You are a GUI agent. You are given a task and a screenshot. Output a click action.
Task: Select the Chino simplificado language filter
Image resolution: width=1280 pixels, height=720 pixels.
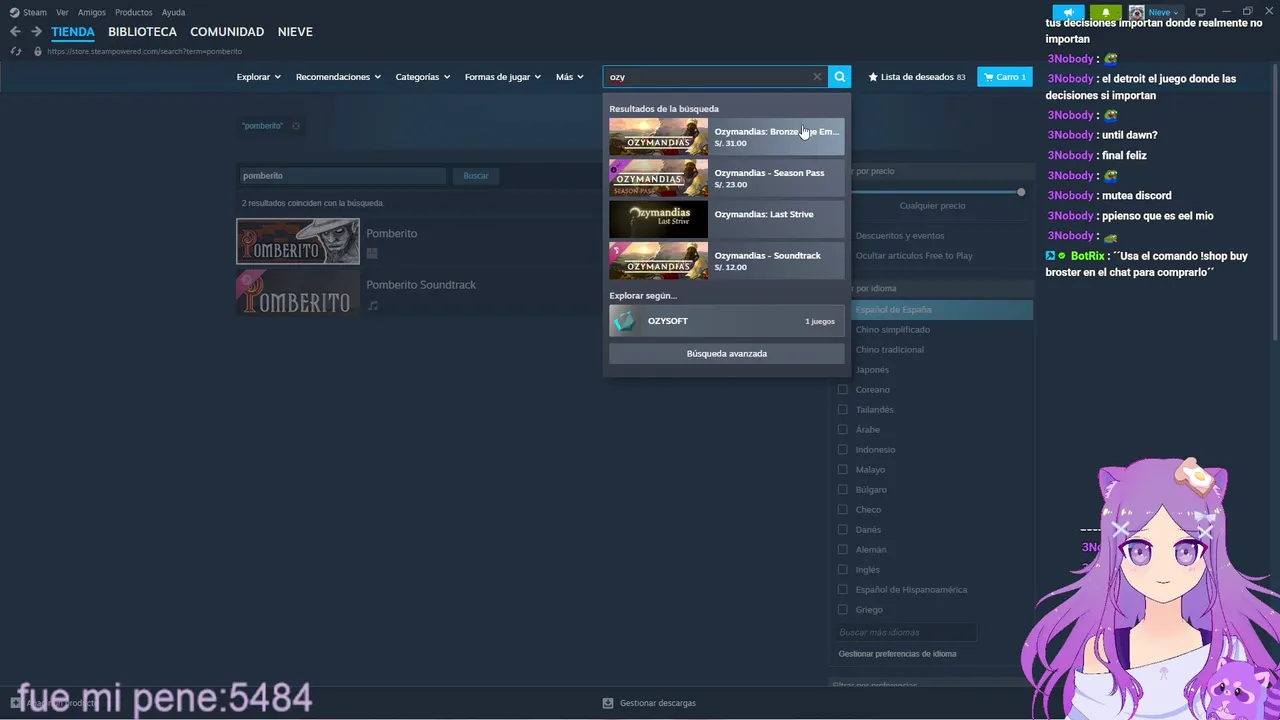tap(892, 330)
